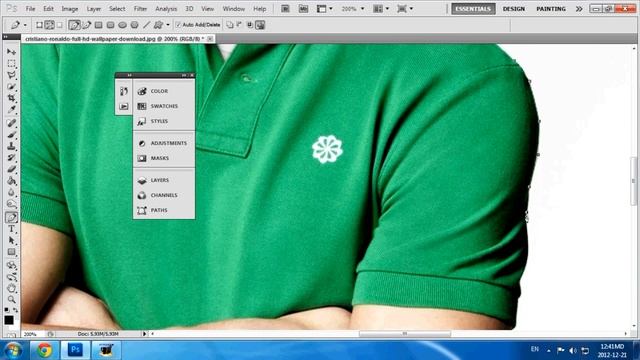Select the Move tool
640x360 pixels.
[11, 52]
